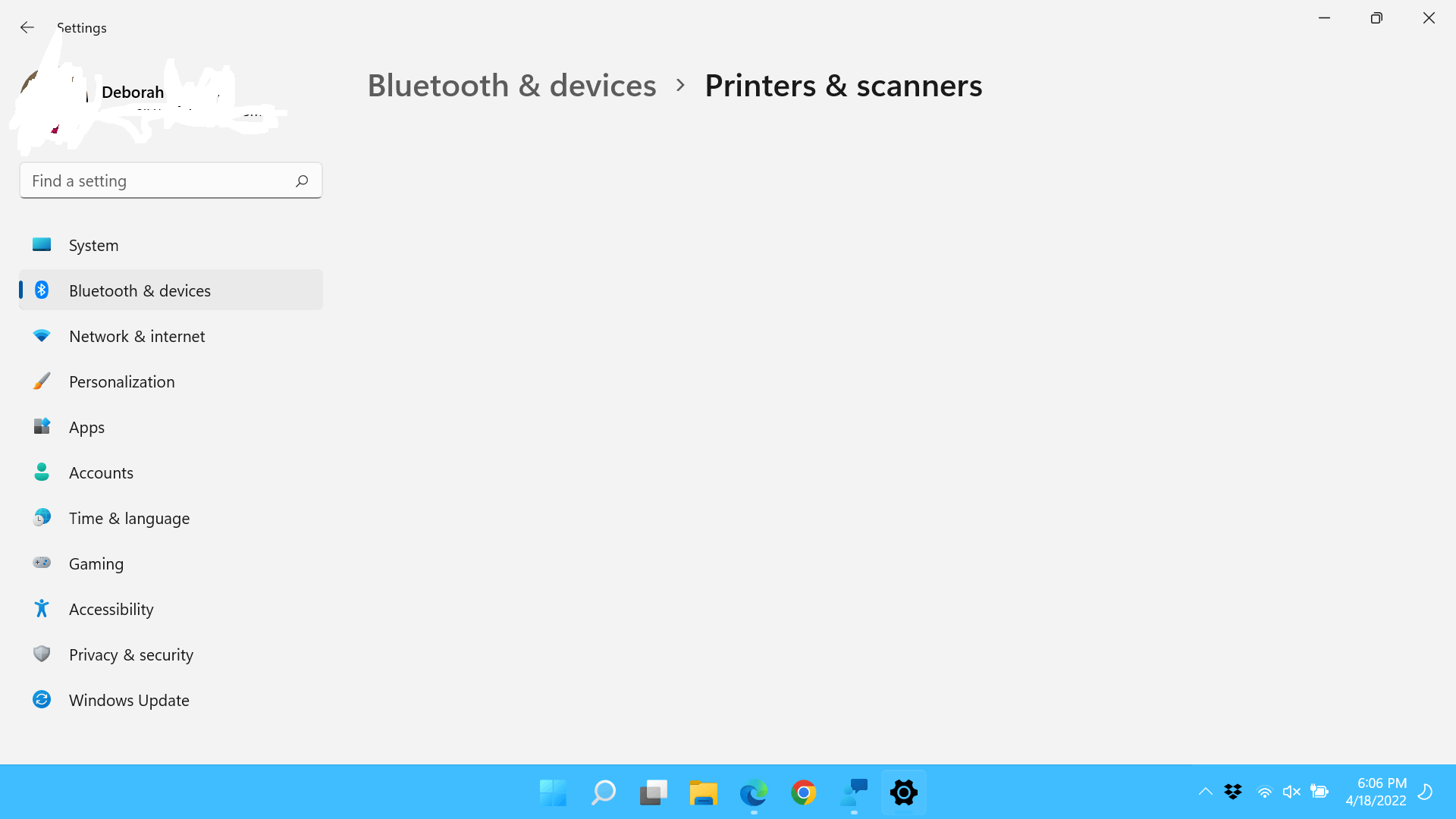Click the Accessibility settings icon

click(x=40, y=608)
